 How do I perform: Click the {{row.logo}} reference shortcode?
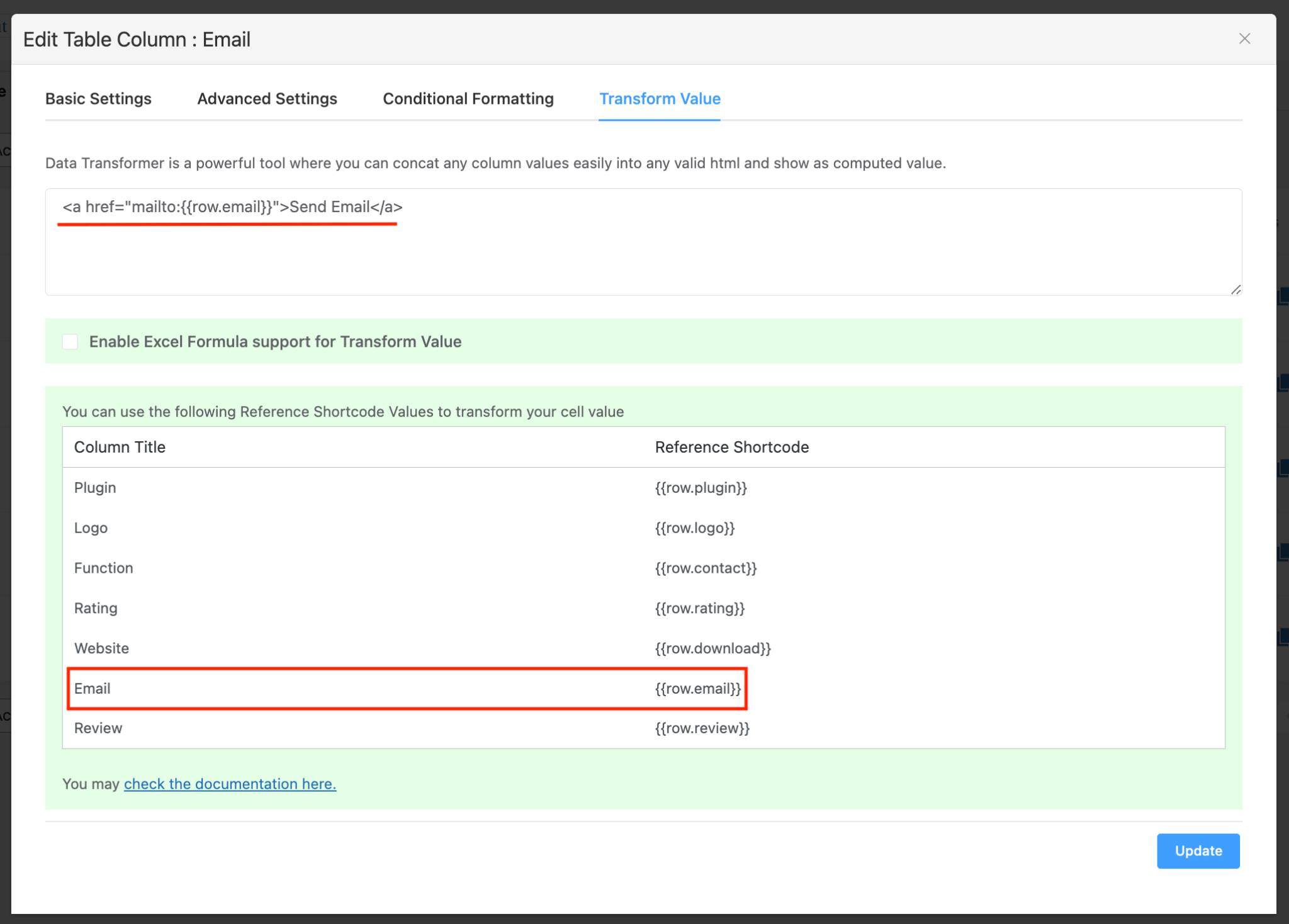coord(695,528)
